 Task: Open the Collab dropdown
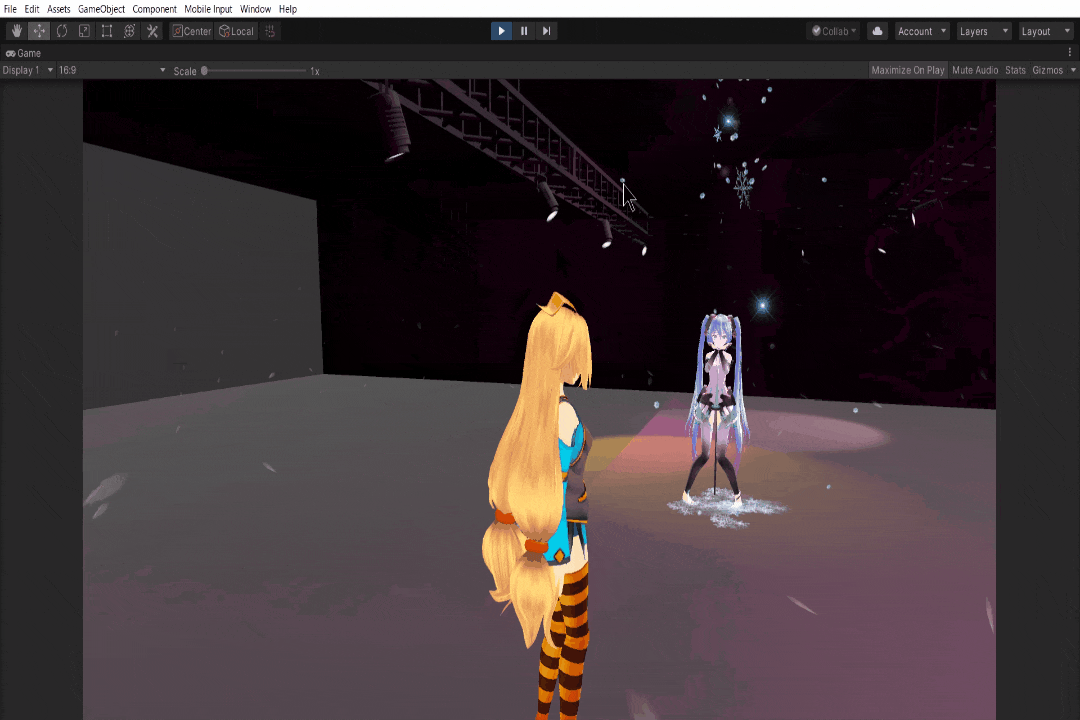(x=833, y=31)
